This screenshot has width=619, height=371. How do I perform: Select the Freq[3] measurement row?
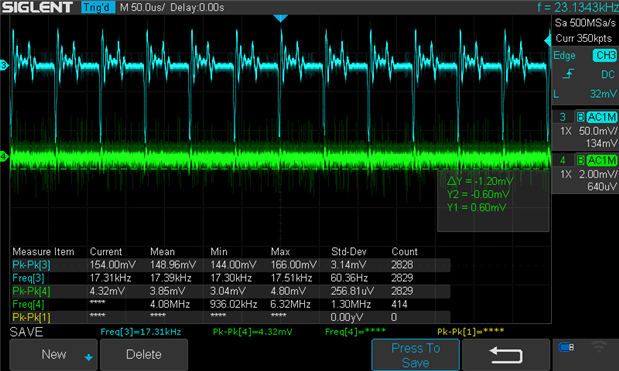[x=230, y=278]
